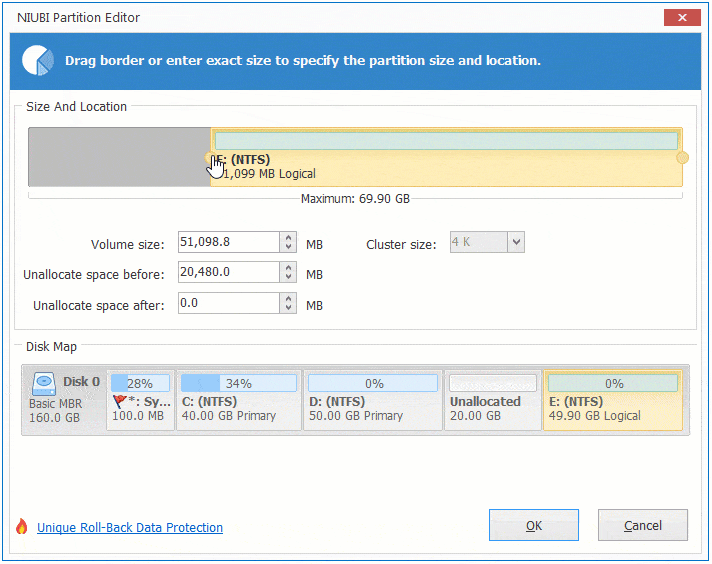This screenshot has width=712, height=564.
Task: Decrease Unallocate space after value
Action: (289, 308)
